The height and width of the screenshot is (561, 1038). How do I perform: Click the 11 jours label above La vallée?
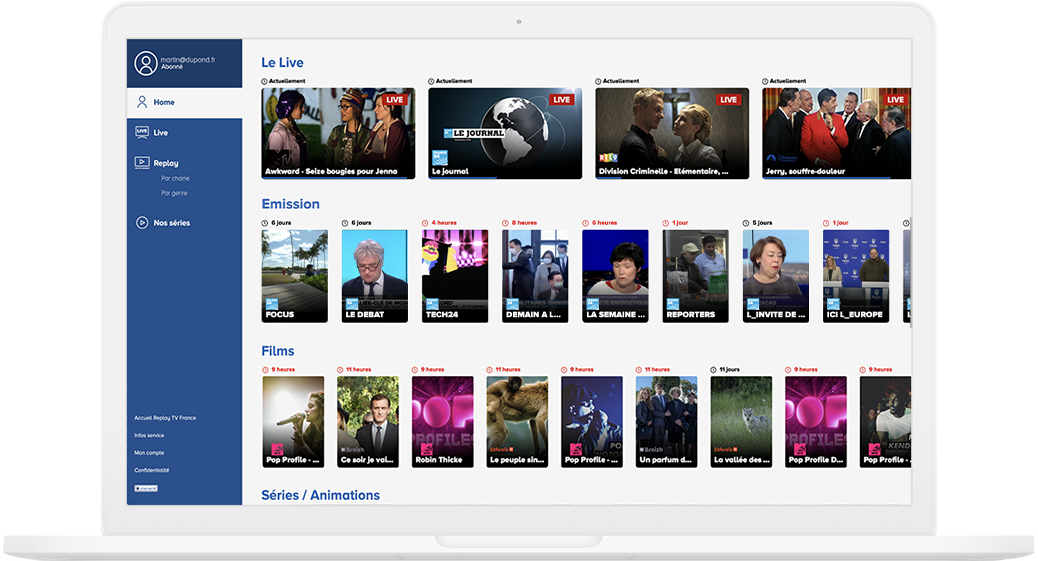[729, 370]
